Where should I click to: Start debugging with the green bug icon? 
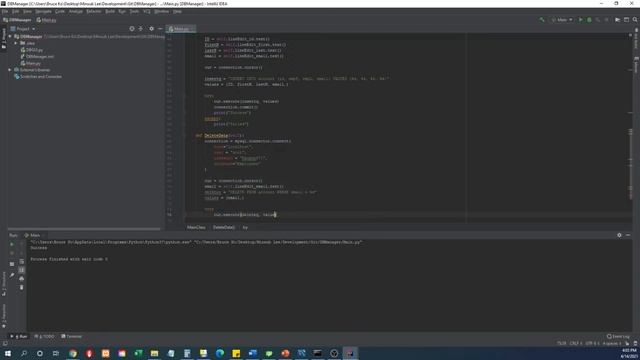[589, 20]
